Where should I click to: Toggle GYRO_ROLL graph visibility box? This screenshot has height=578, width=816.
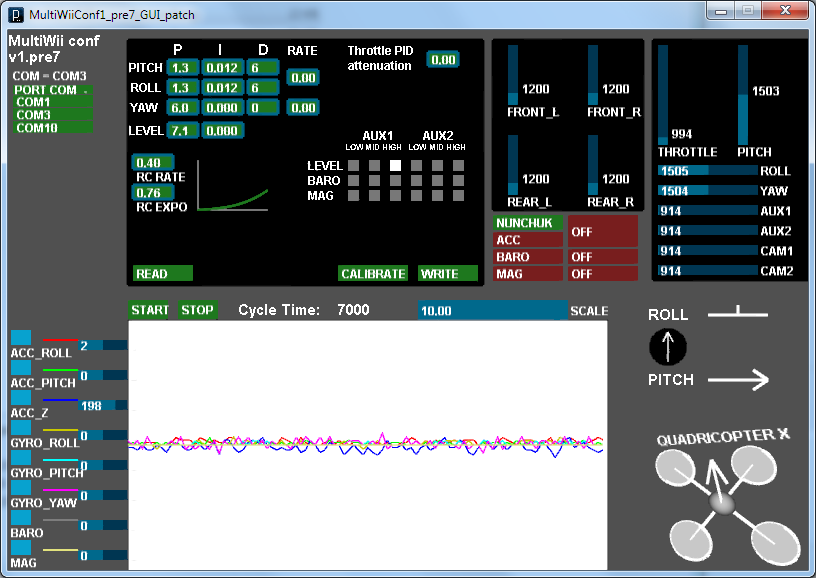tap(21, 427)
